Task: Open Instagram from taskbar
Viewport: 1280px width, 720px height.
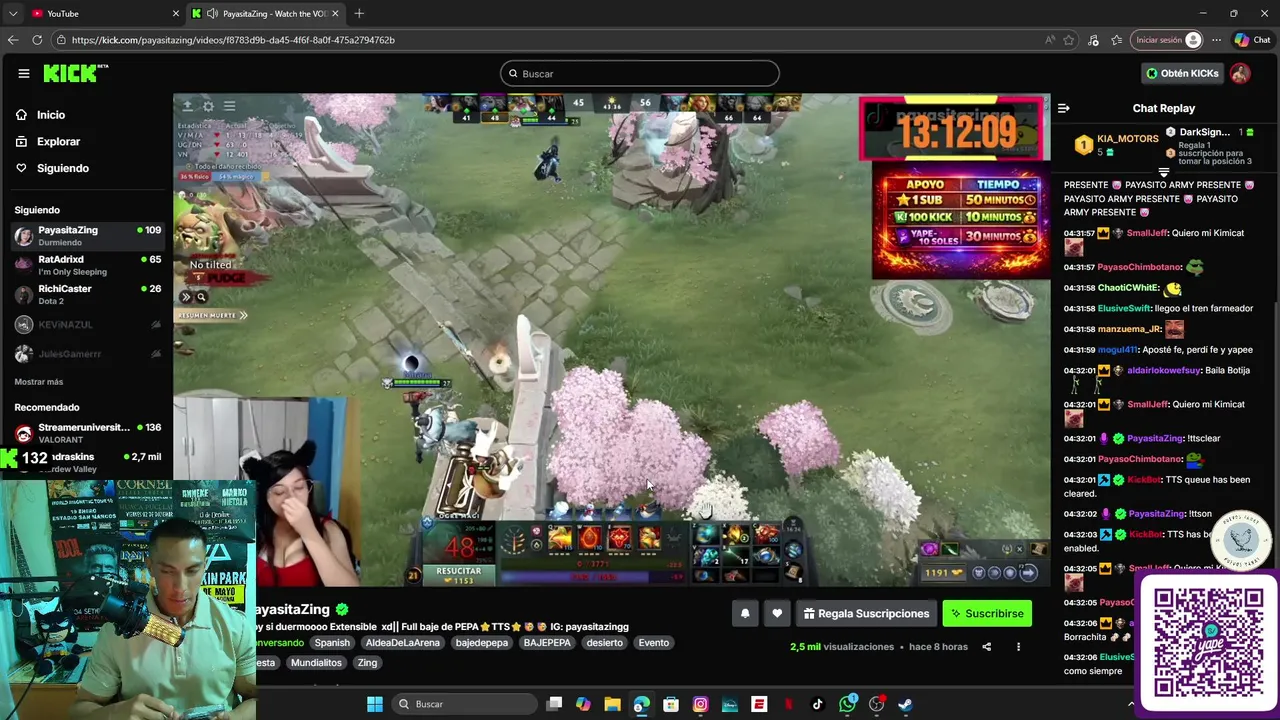Action: point(700,704)
